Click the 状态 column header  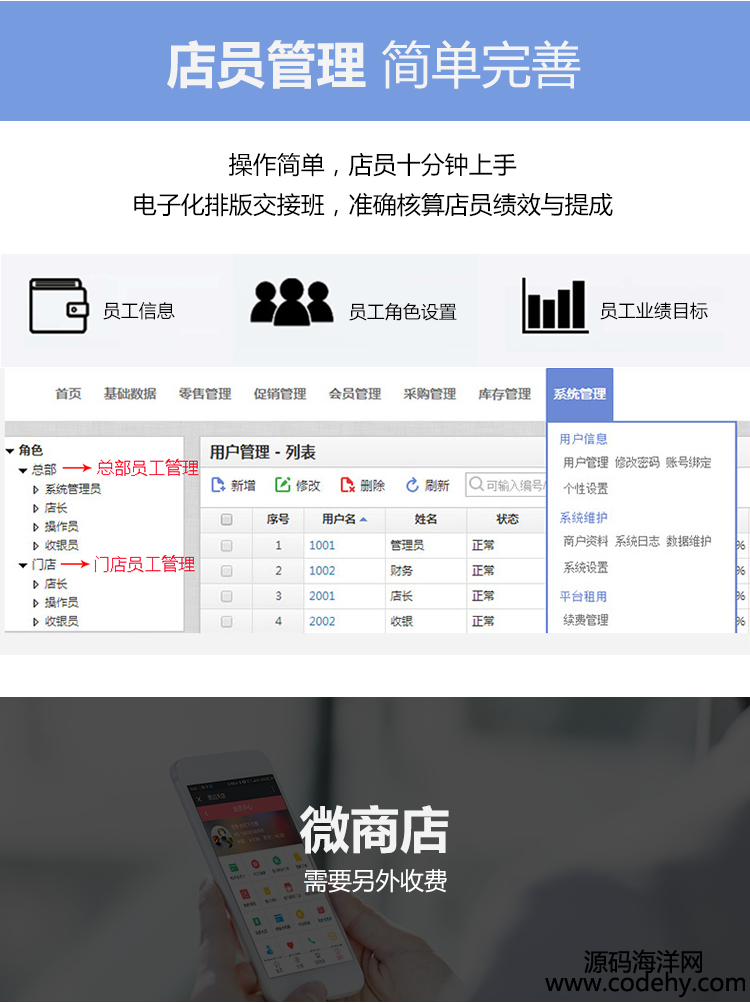pyautogui.click(x=507, y=519)
